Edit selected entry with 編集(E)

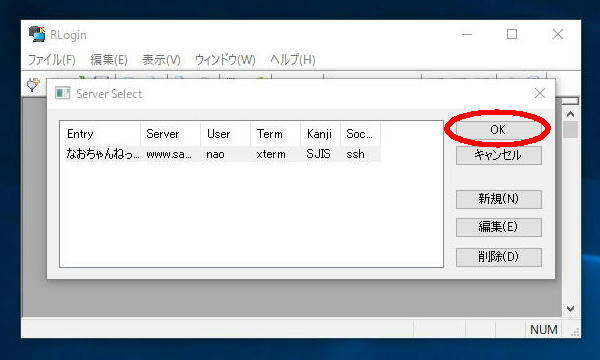499,227
